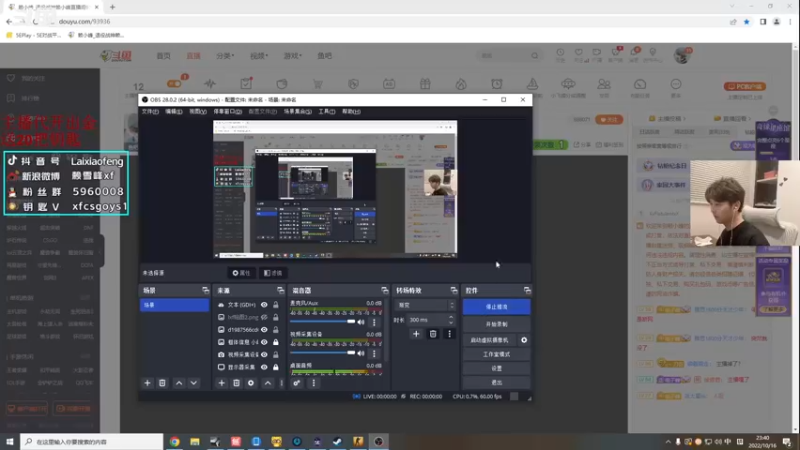This screenshot has width=800, height=450.
Task: Open Mixer panel options dots beside gears
Action: (x=313, y=383)
